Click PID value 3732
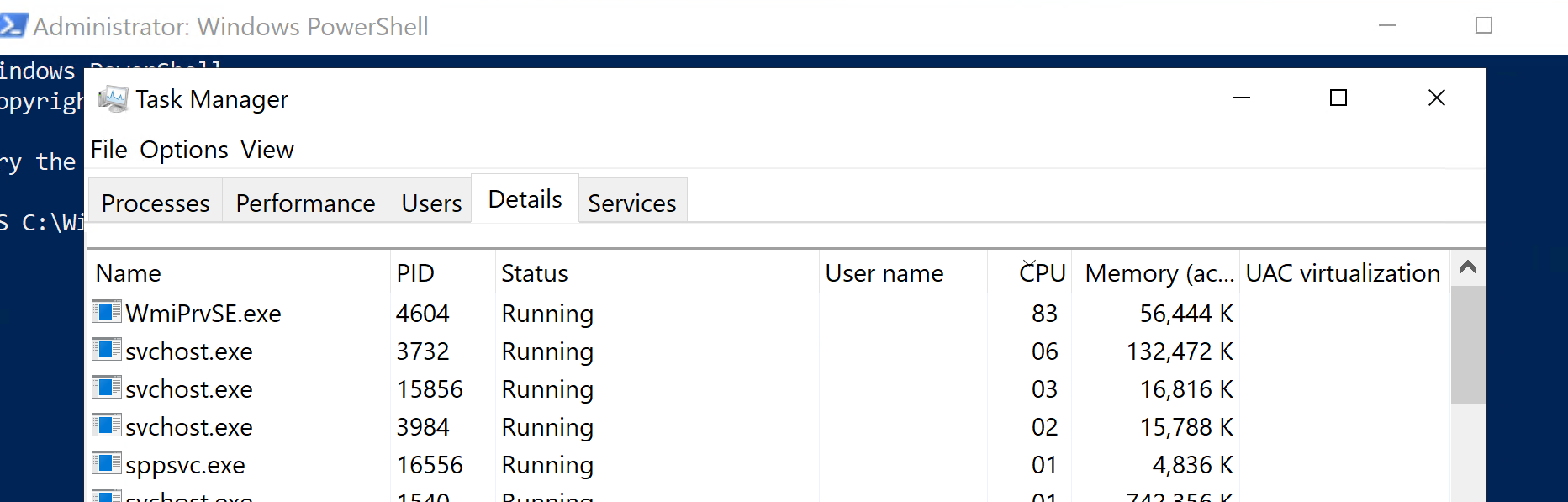Viewport: 1568px width, 502px height. tap(423, 351)
